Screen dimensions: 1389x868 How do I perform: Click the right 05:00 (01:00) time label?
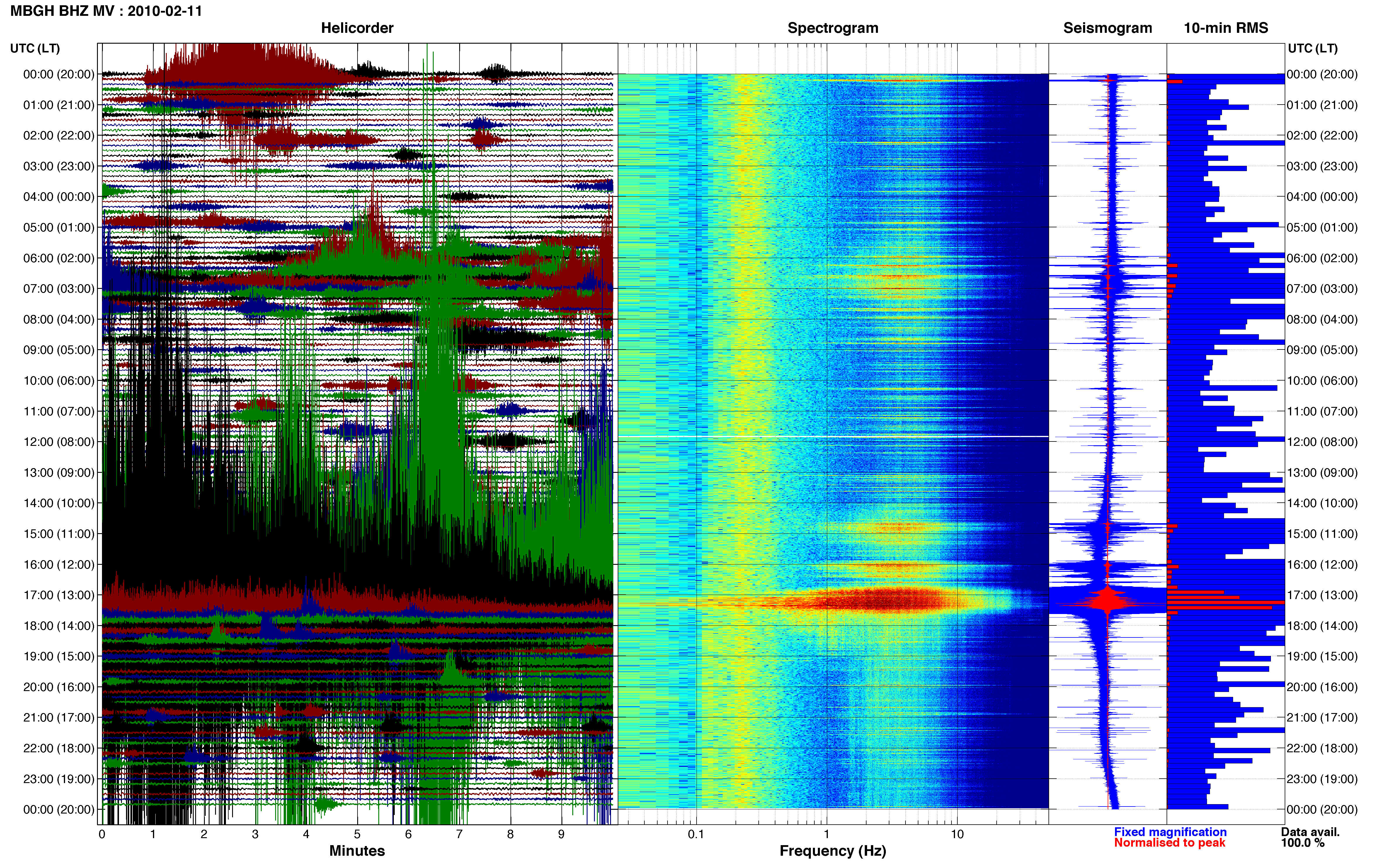1322,227
